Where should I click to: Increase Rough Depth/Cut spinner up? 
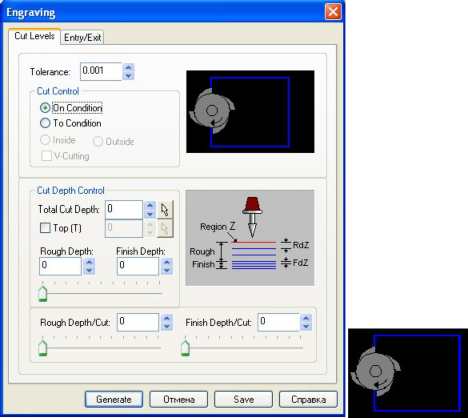[167, 318]
